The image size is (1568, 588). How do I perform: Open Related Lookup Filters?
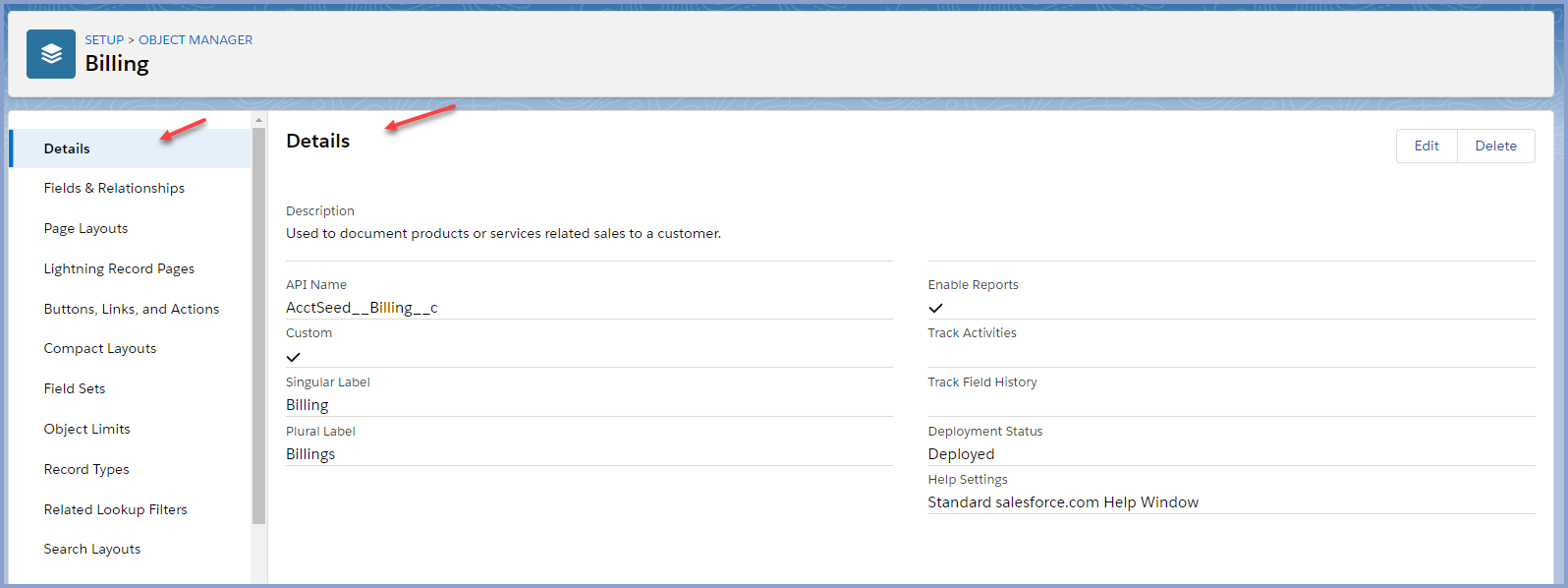point(115,509)
